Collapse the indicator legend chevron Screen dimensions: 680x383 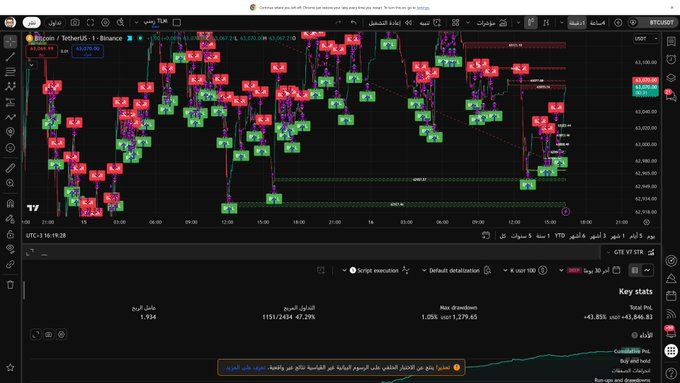31,65
